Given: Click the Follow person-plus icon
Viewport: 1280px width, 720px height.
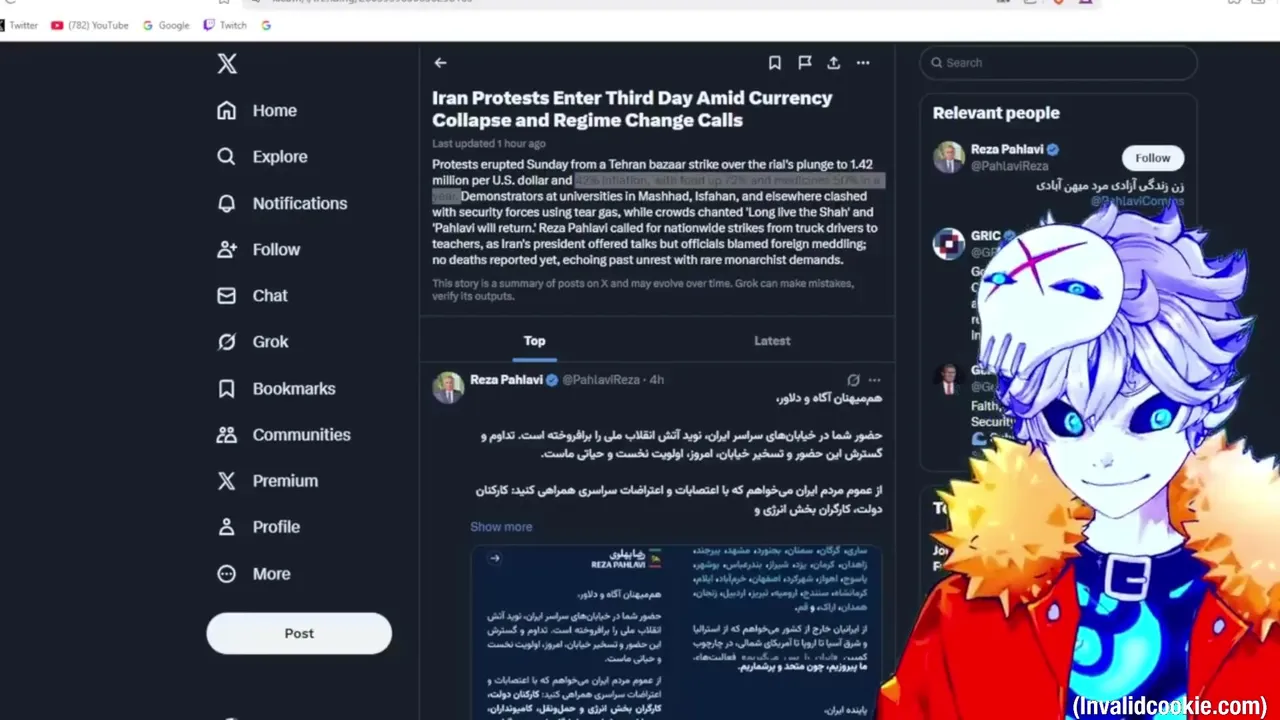Looking at the screenshot, I should (x=227, y=249).
